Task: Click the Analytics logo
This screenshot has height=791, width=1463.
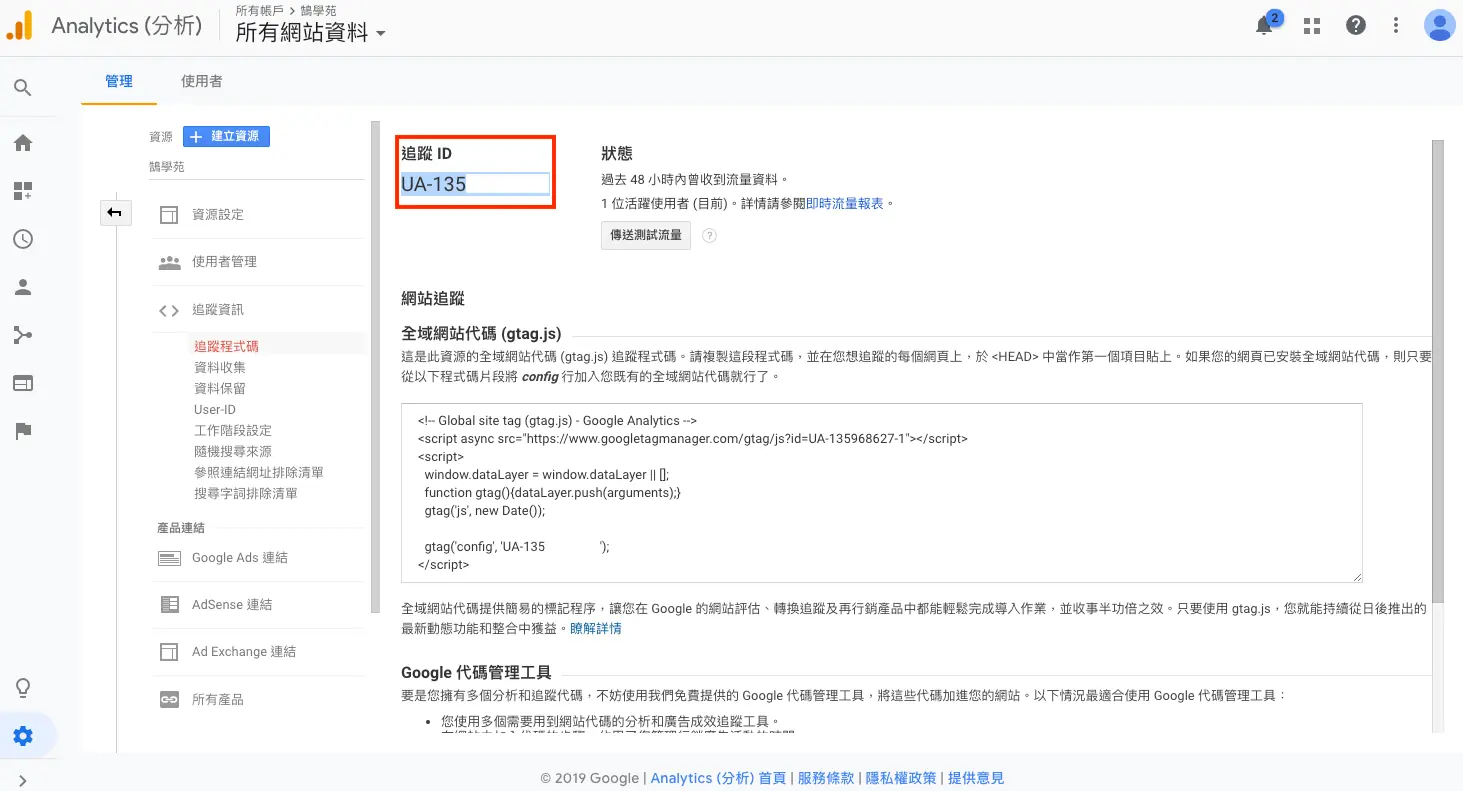Action: tap(19, 26)
